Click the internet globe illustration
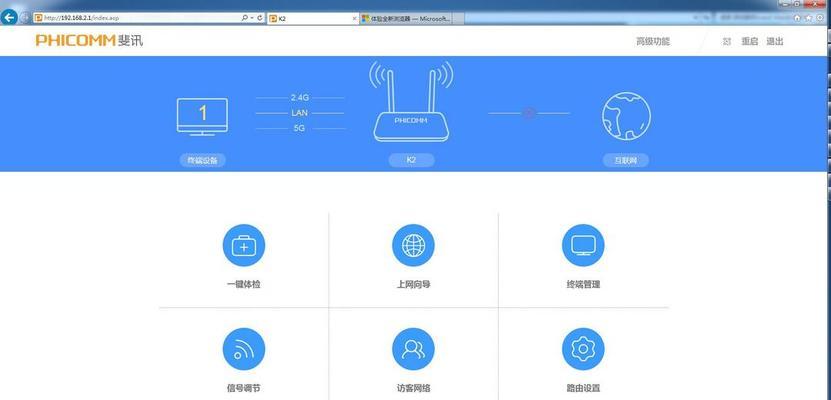The width and height of the screenshot is (831, 400). point(626,116)
